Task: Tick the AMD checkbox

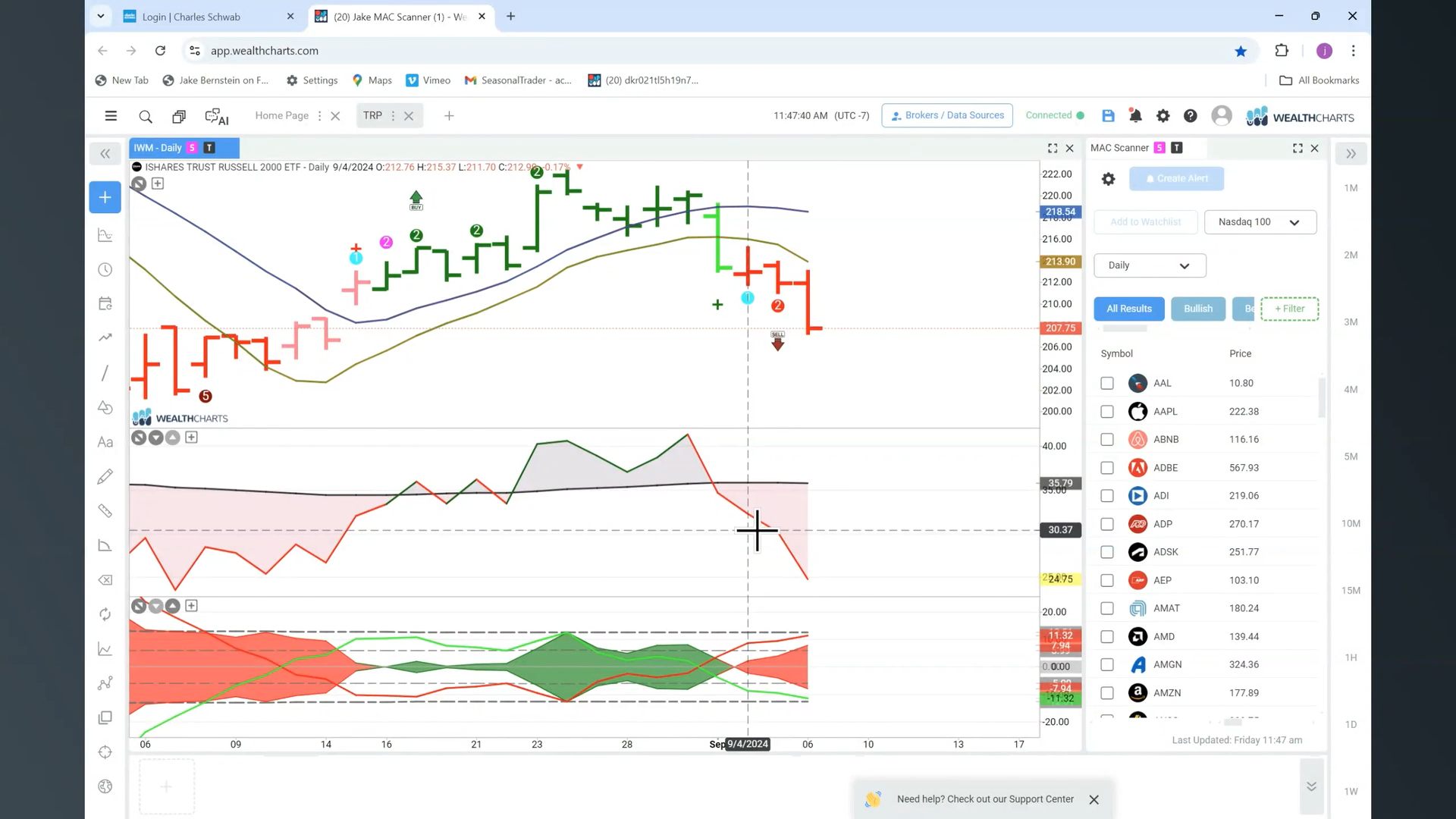Action: [1107, 637]
